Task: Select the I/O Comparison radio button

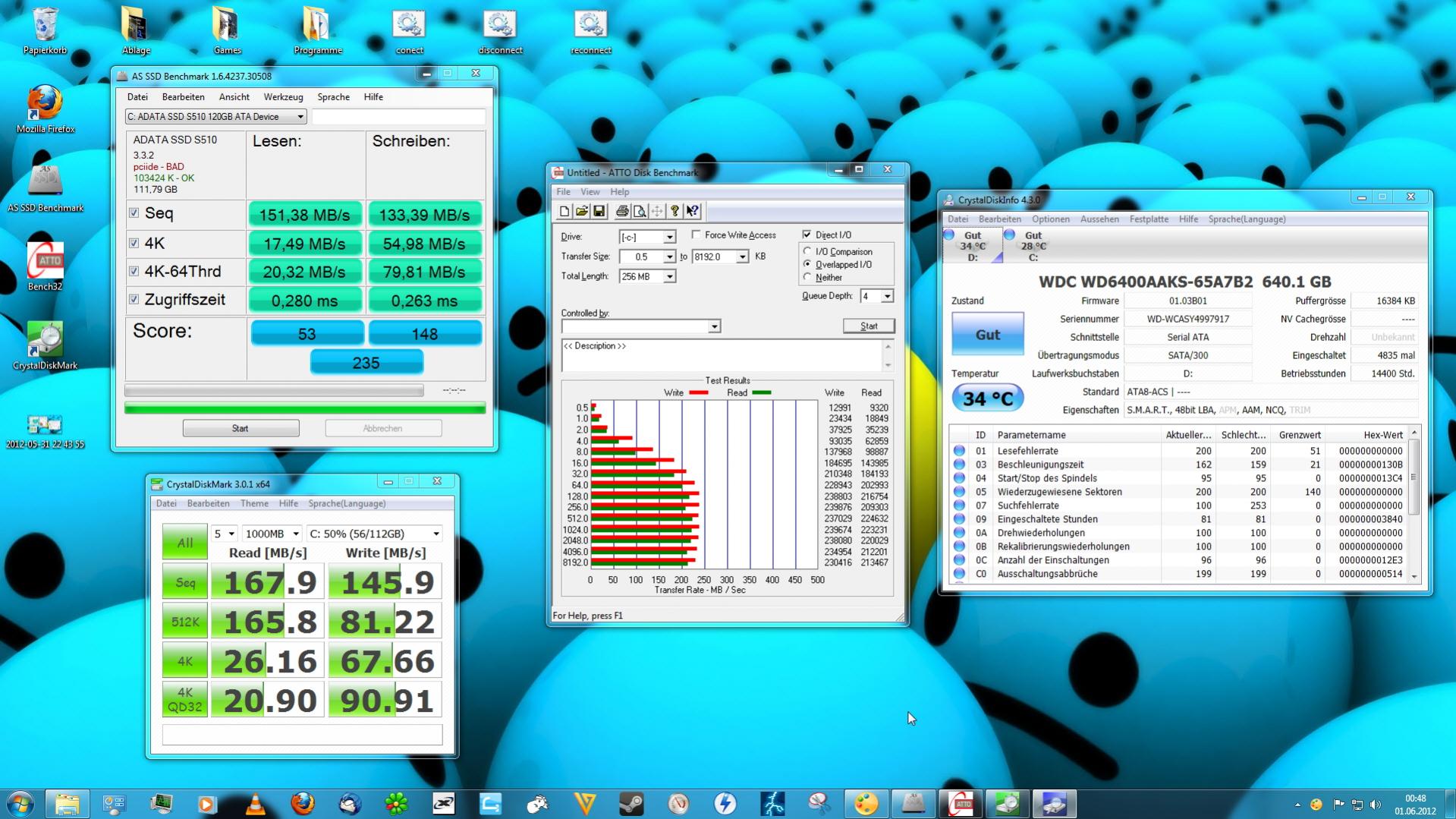Action: [807, 251]
